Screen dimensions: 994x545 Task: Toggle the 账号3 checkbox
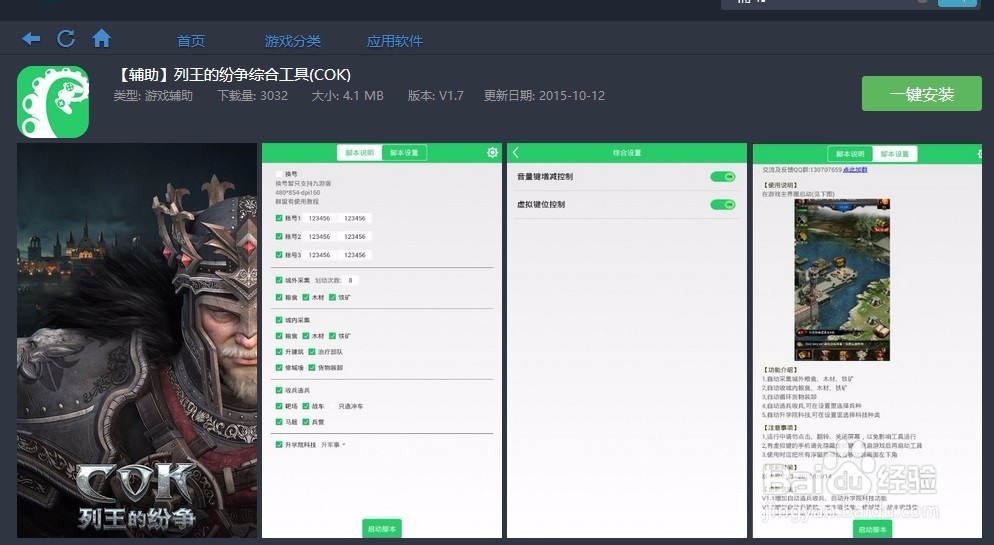(279, 255)
